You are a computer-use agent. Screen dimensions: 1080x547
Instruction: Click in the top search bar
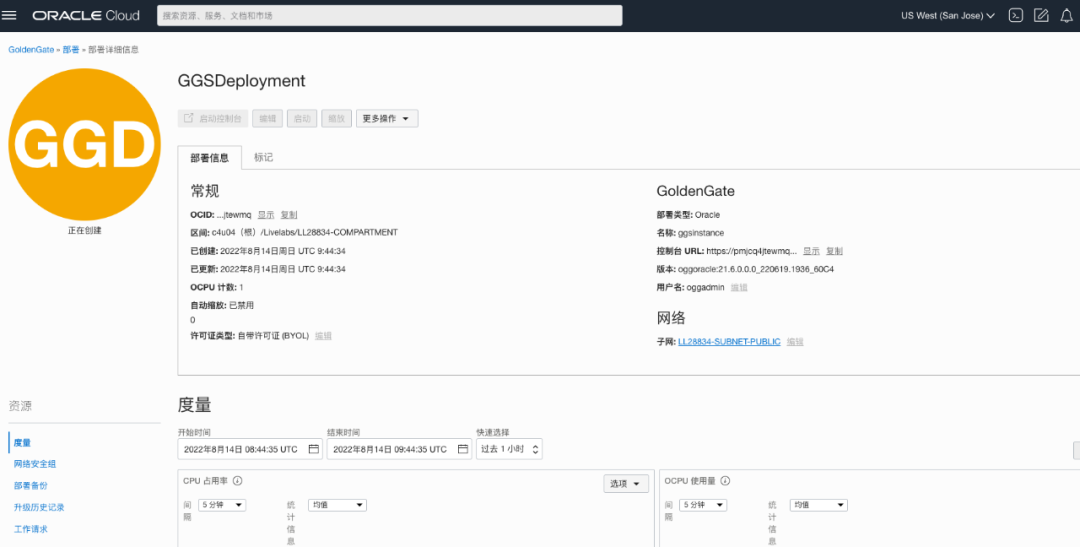(389, 15)
